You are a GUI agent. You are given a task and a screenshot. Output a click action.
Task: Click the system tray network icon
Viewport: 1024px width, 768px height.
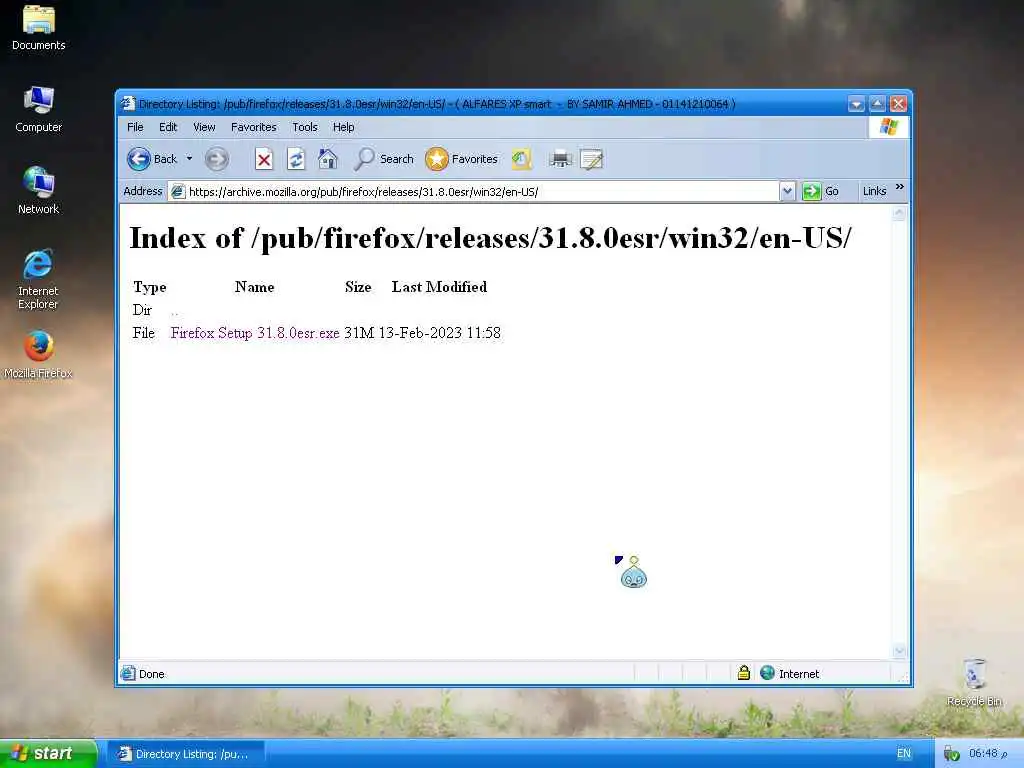point(952,754)
